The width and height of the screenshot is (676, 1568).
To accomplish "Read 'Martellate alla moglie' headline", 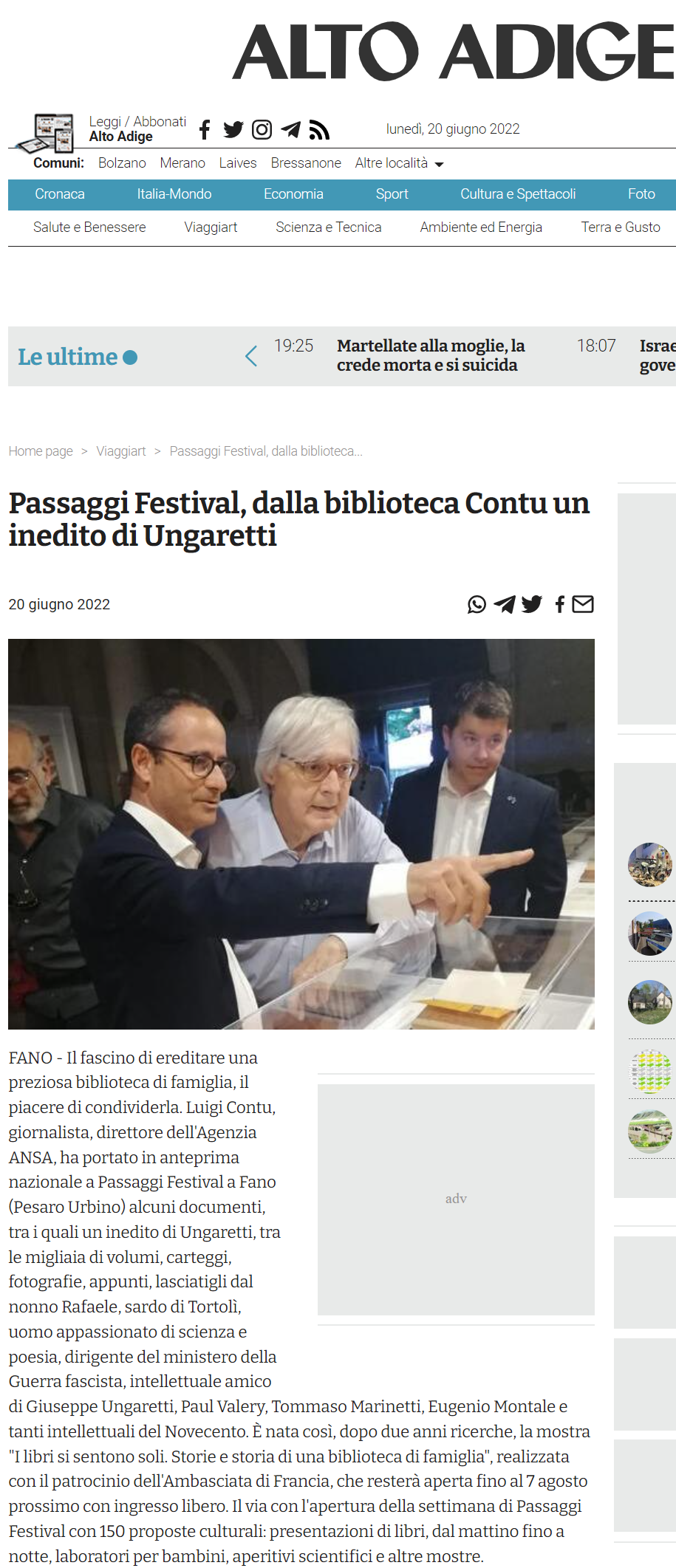I will click(431, 355).
